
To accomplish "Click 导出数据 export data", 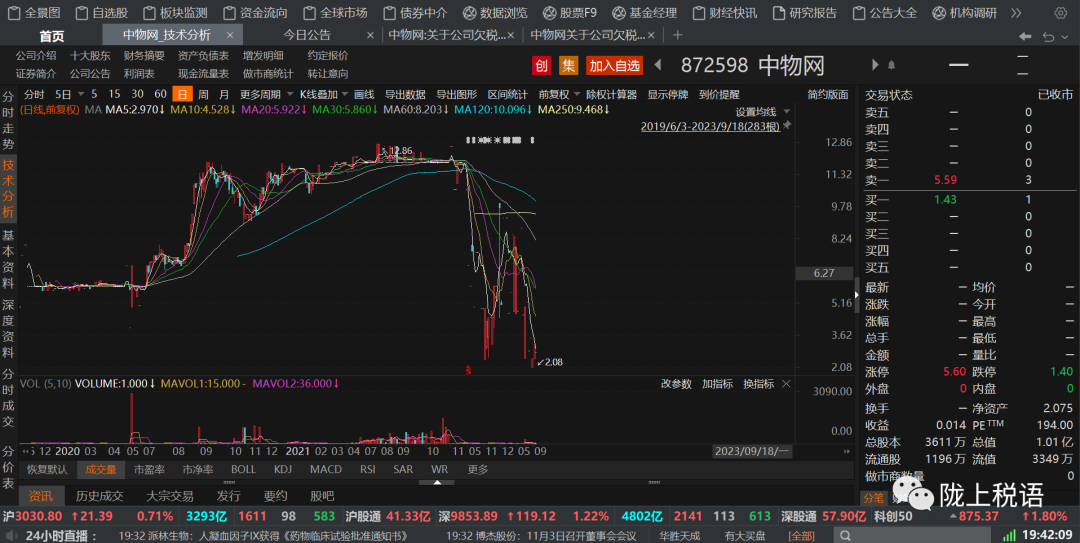I will click(405, 94).
